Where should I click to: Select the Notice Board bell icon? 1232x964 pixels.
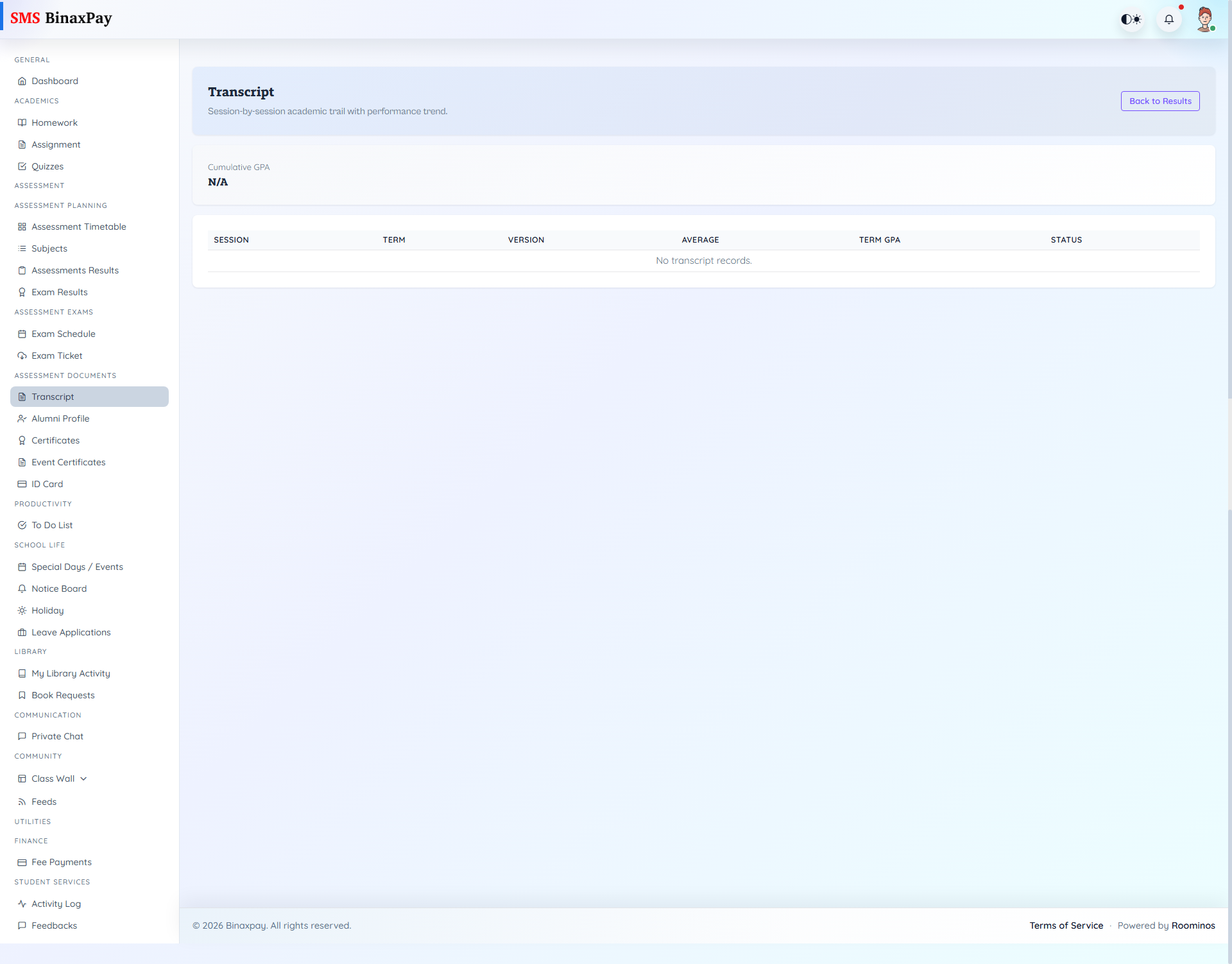click(22, 589)
